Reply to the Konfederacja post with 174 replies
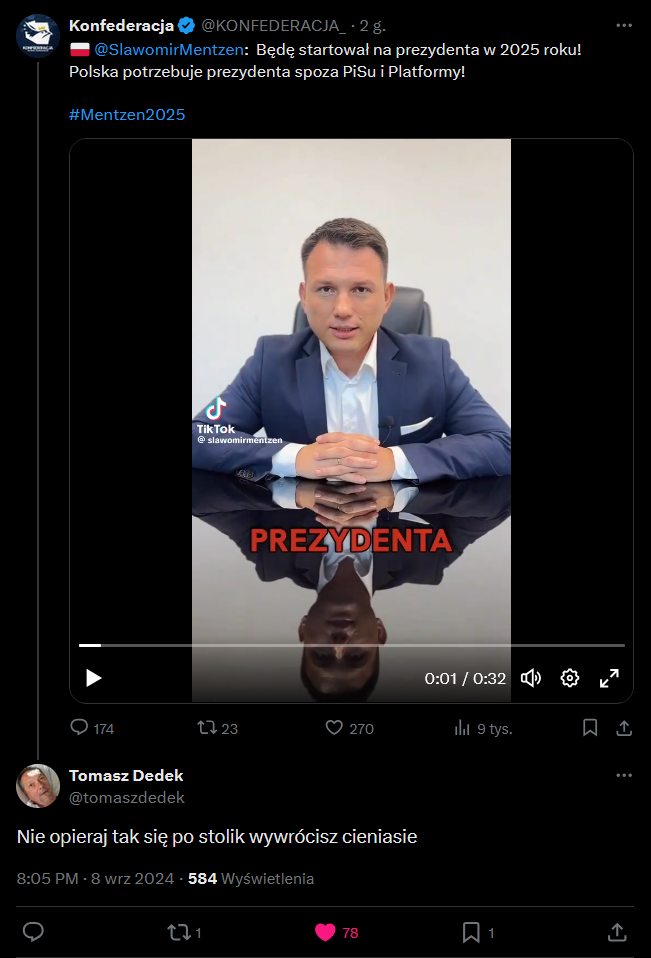This screenshot has height=958, width=651. [79, 727]
